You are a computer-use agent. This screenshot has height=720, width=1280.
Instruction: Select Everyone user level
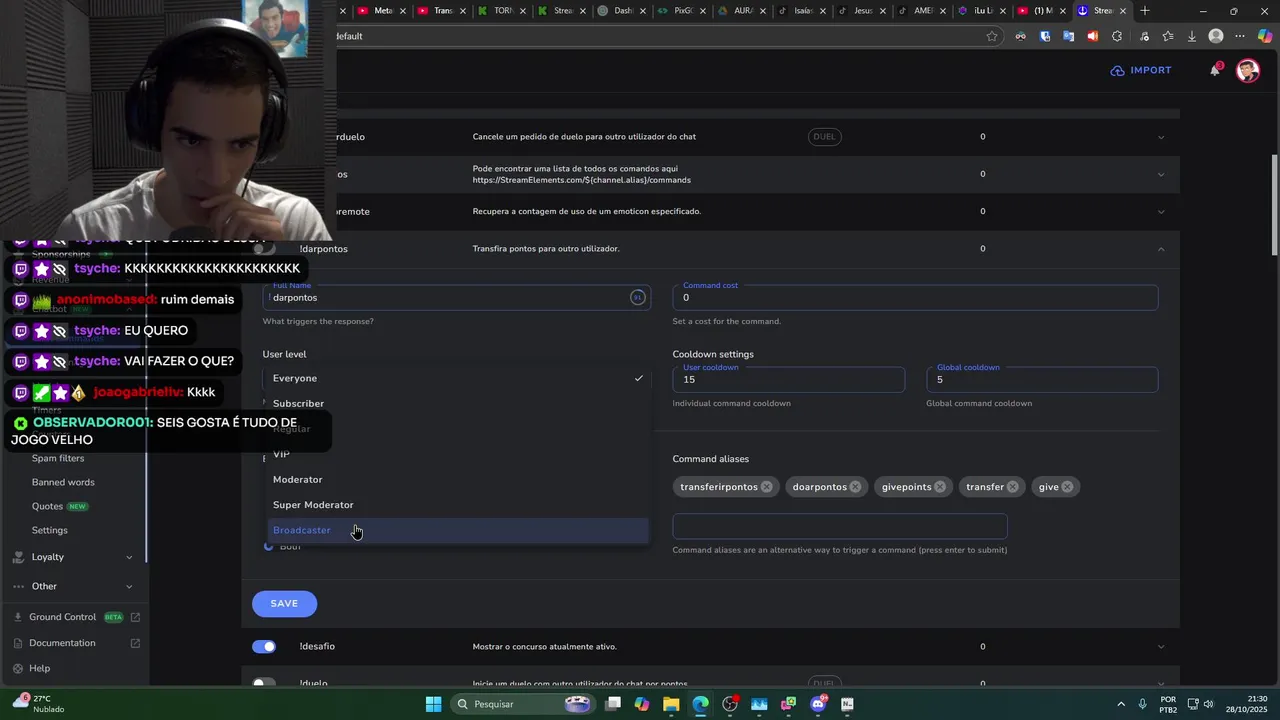point(458,378)
